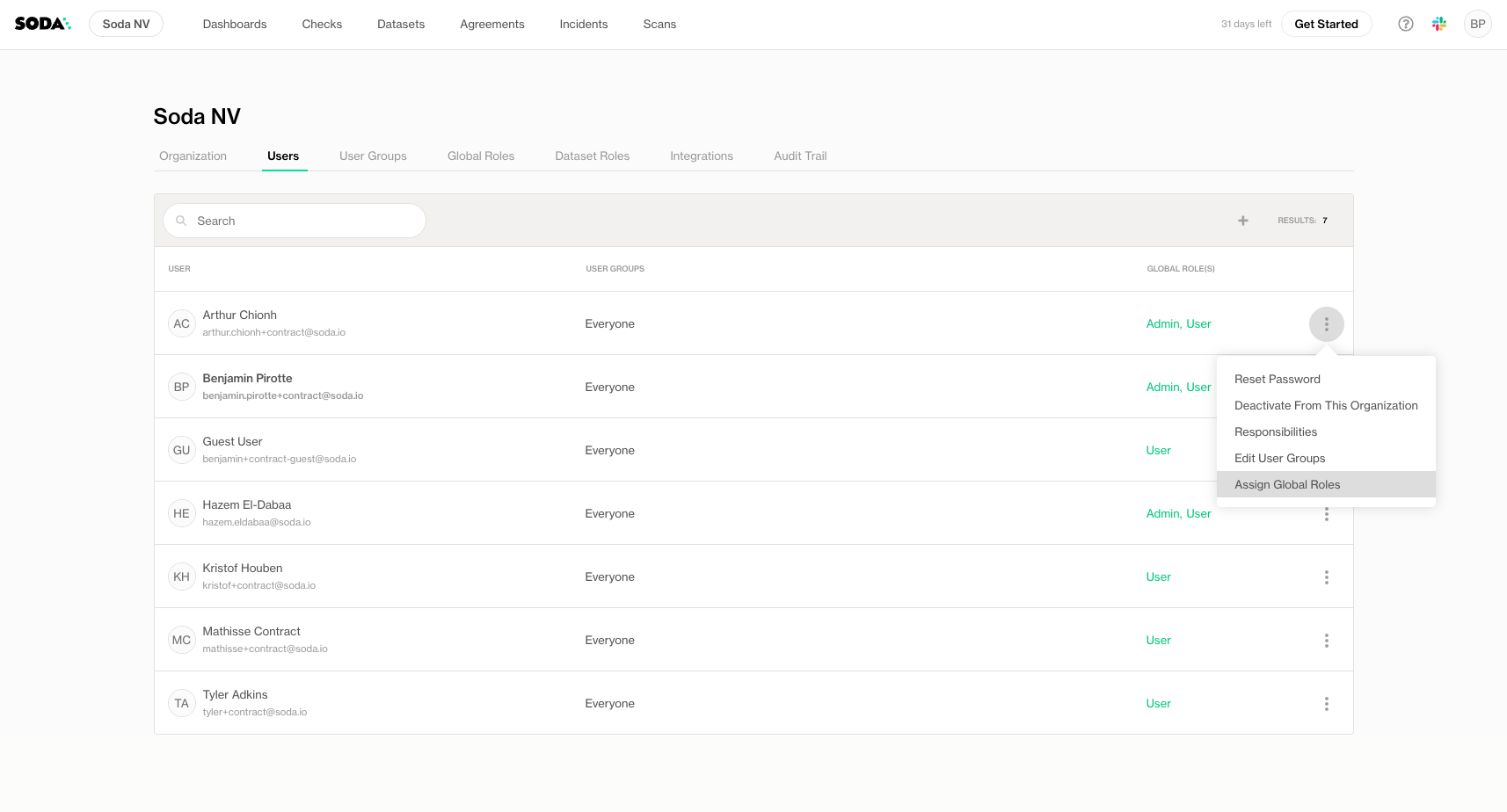
Task: Click the plus icon to add user
Action: [x=1243, y=221]
